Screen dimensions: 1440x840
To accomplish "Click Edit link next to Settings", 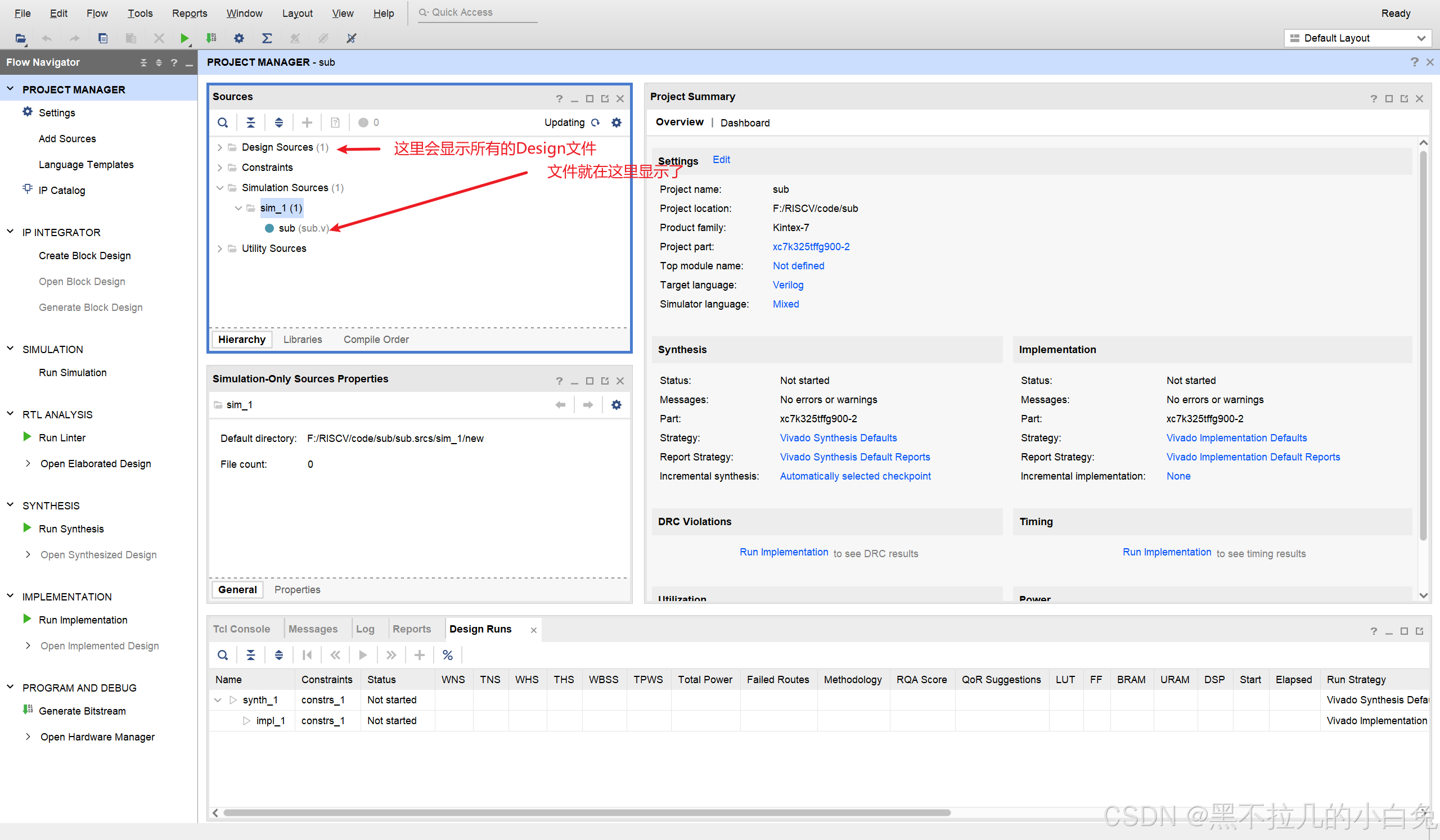I will point(721,160).
